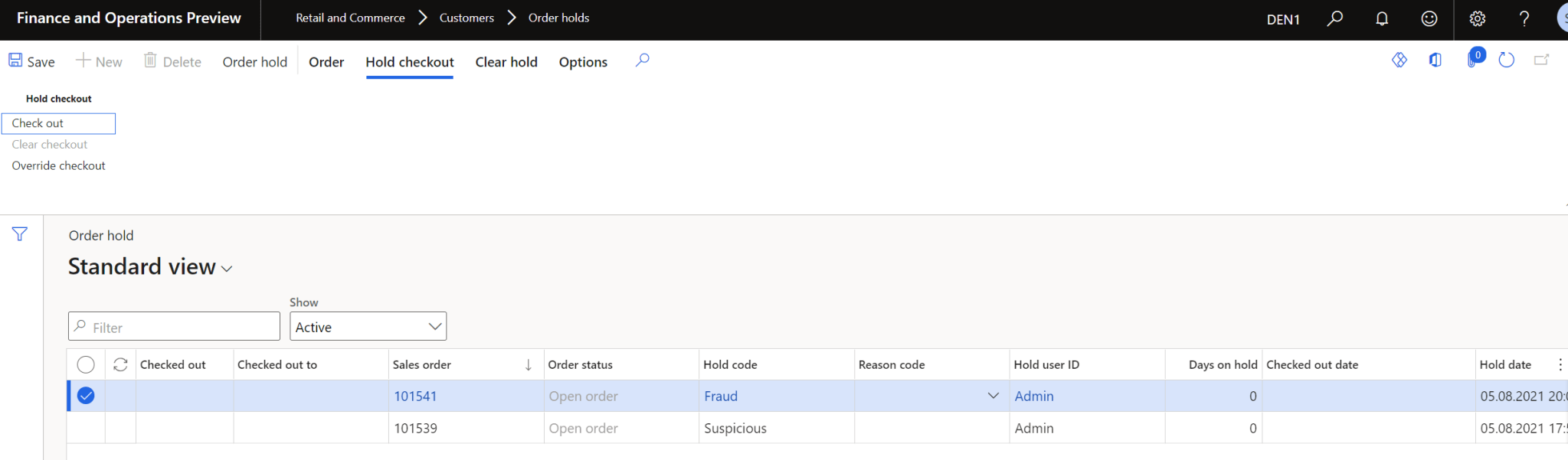Toggle the select-all rows circle
This screenshot has height=460, width=1568.
(86, 364)
